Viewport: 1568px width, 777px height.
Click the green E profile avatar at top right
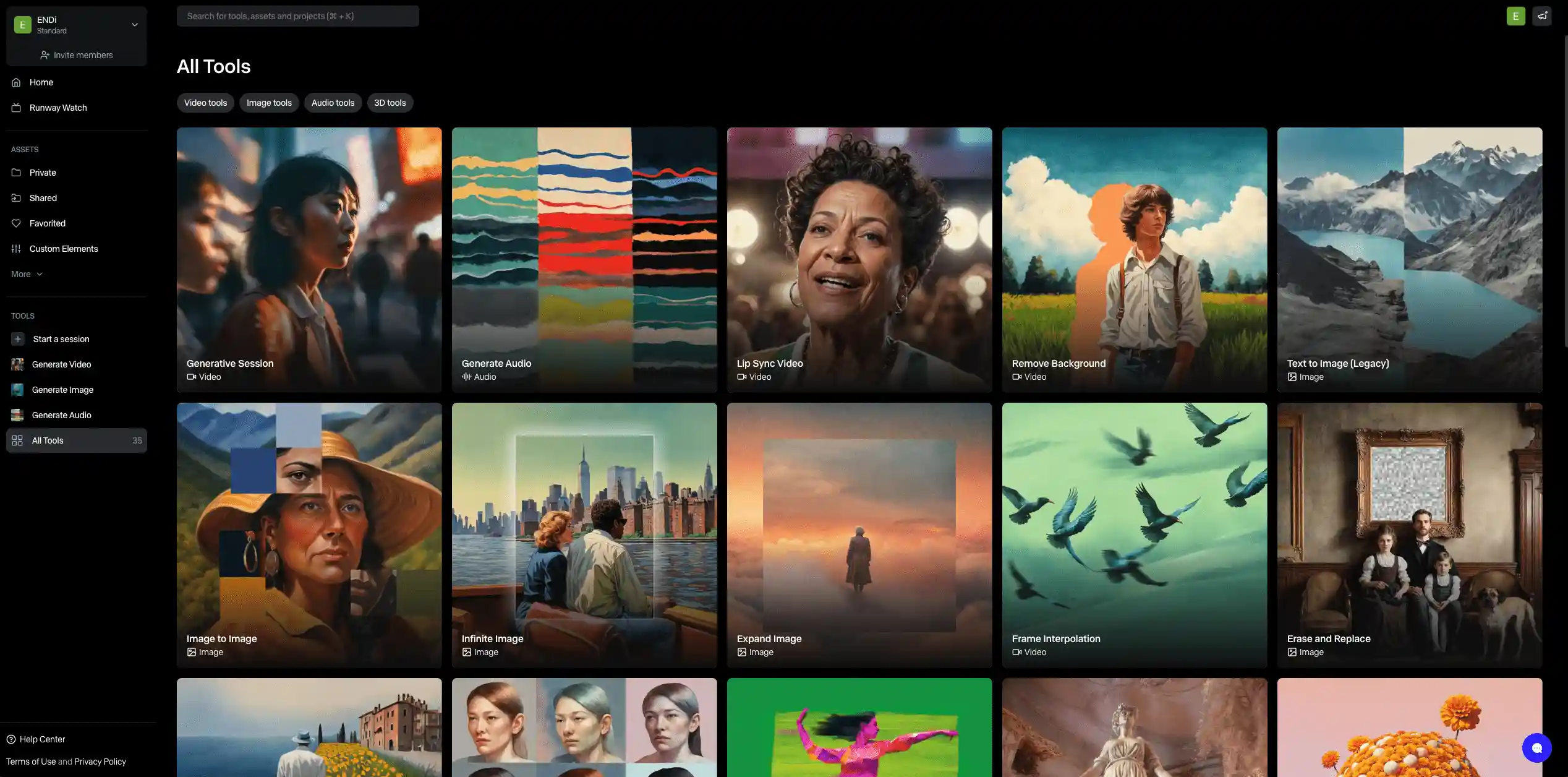pyautogui.click(x=1515, y=16)
